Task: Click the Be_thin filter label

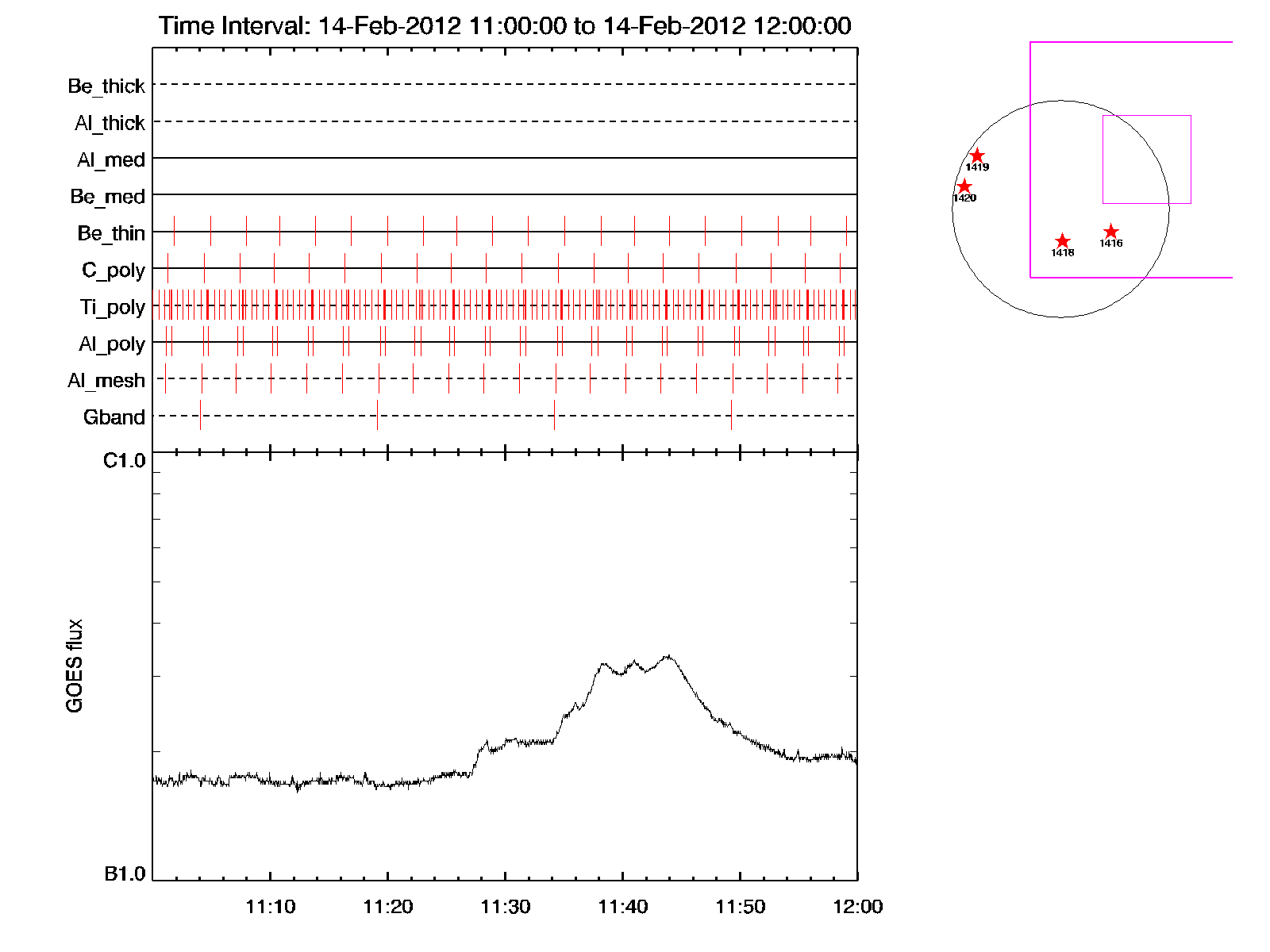Action: (111, 233)
